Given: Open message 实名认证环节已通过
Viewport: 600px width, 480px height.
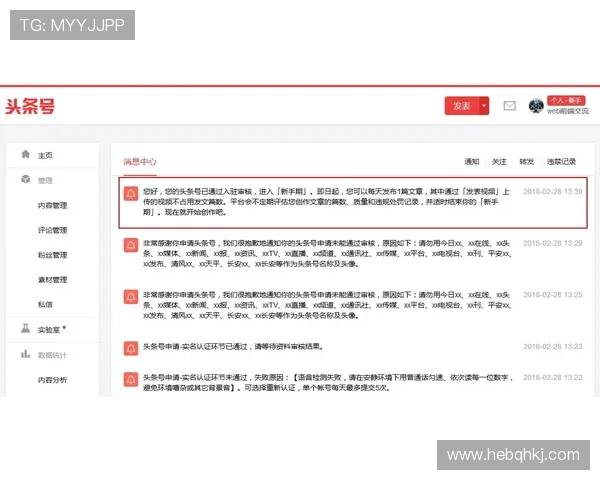Looking at the screenshot, I should (233, 346).
